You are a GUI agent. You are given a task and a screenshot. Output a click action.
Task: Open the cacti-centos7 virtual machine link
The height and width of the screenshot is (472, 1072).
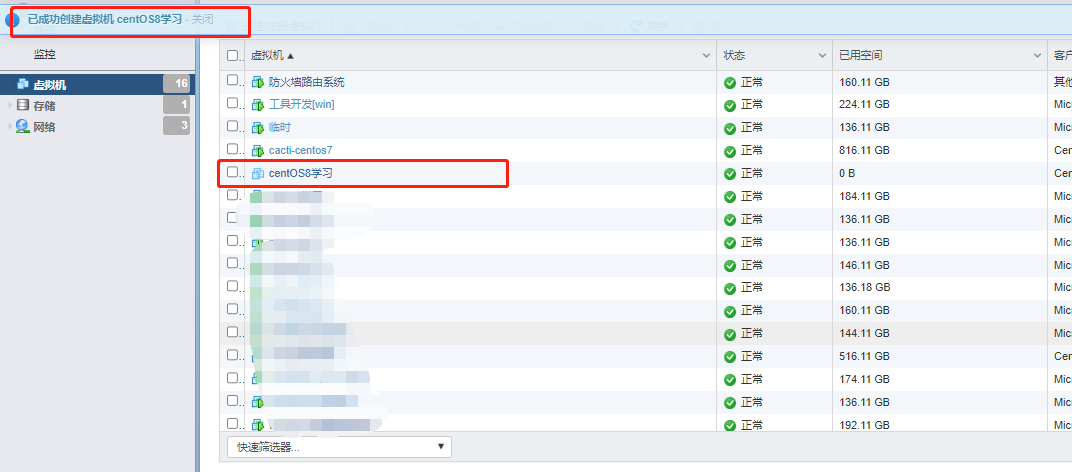pyautogui.click(x=300, y=150)
